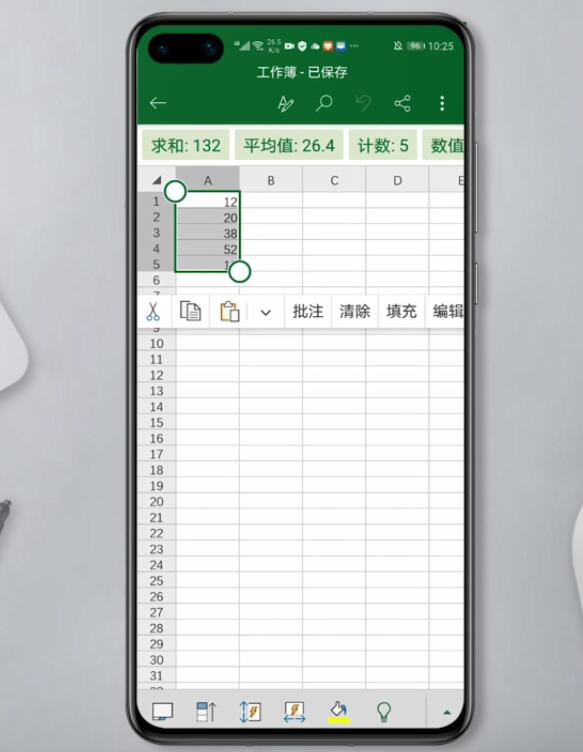Image resolution: width=583 pixels, height=752 pixels.
Task: Tap the scissors cut icon
Action: tap(153, 312)
